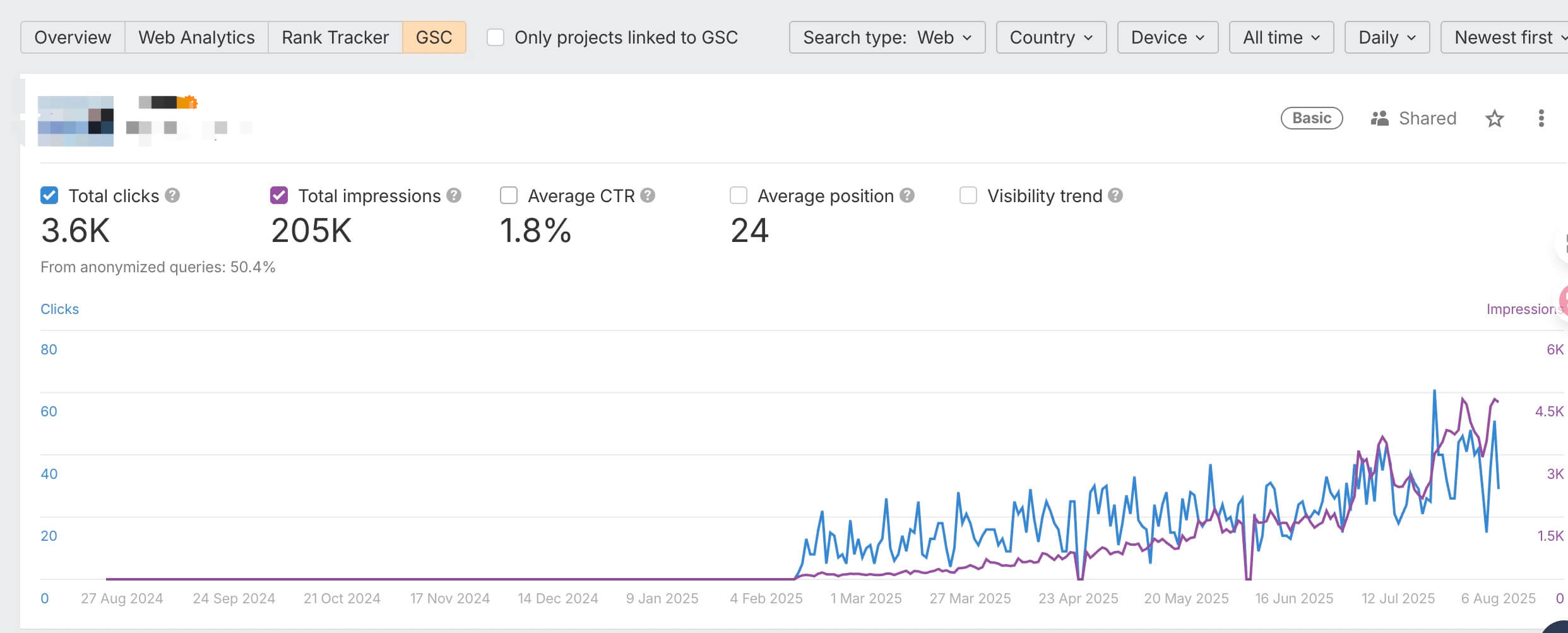Click help icon next to Total clicks
1568x633 pixels.
[172, 196]
